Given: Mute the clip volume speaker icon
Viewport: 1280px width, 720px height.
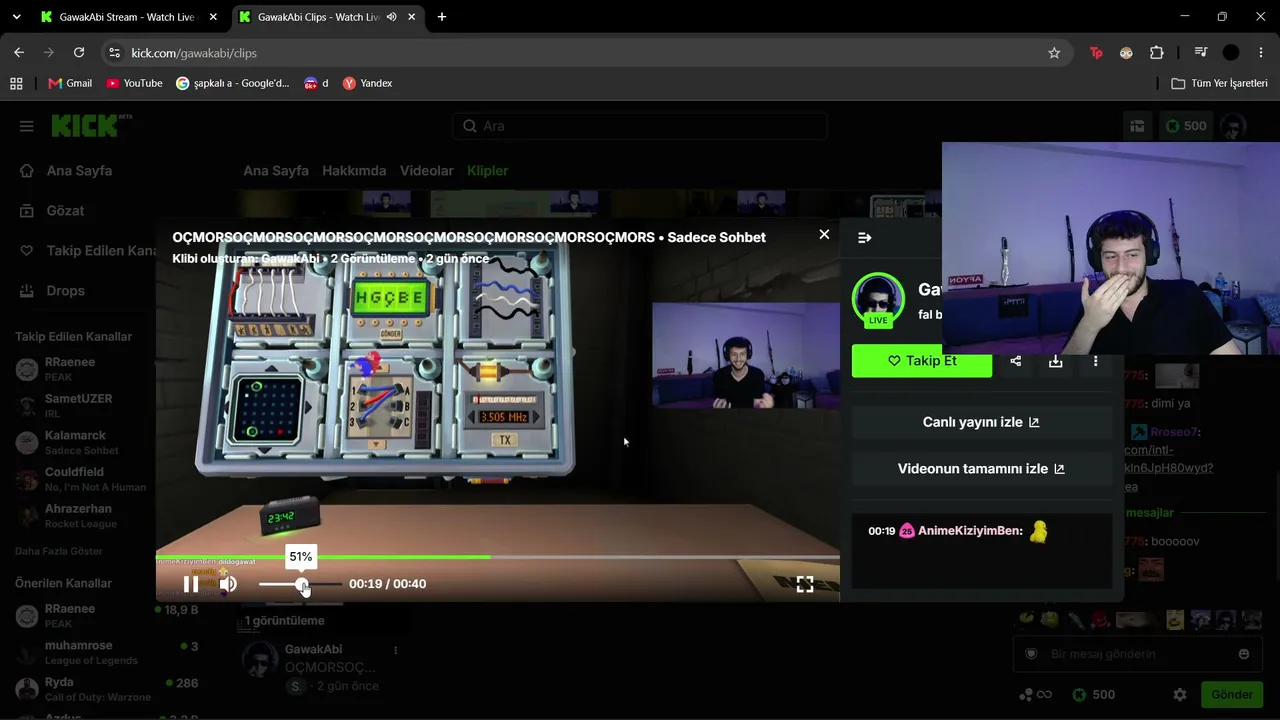Looking at the screenshot, I should pos(228,584).
